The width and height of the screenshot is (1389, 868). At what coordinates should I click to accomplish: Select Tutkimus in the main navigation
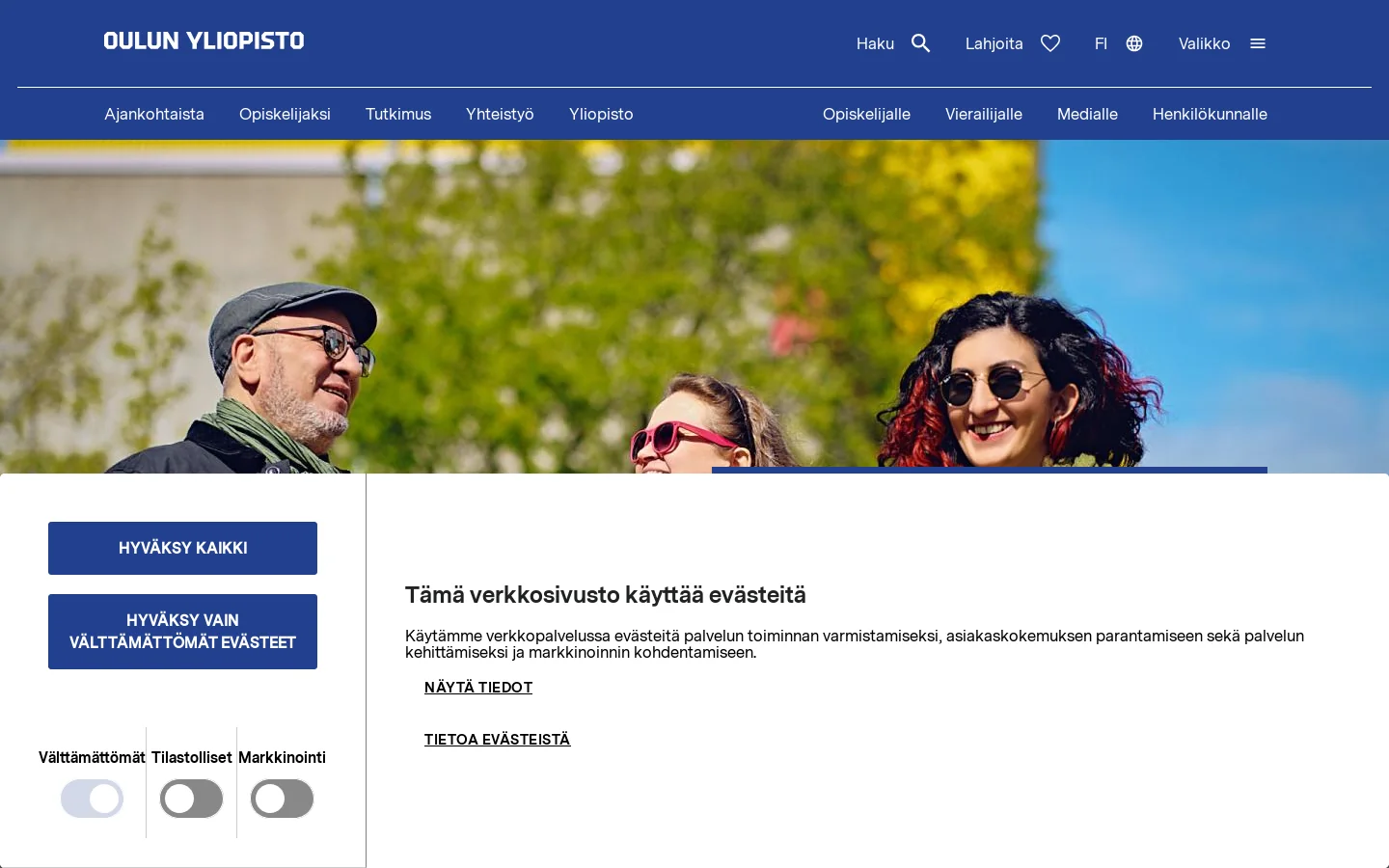click(398, 114)
